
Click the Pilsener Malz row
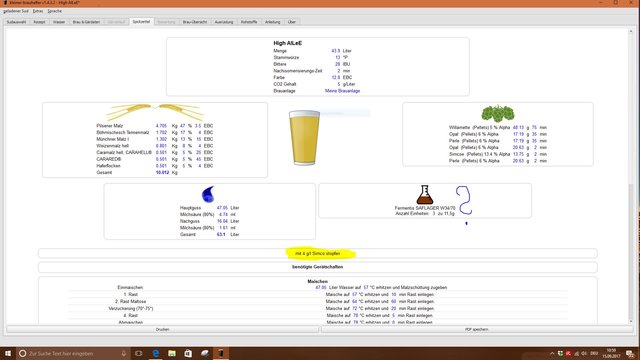tap(155, 126)
